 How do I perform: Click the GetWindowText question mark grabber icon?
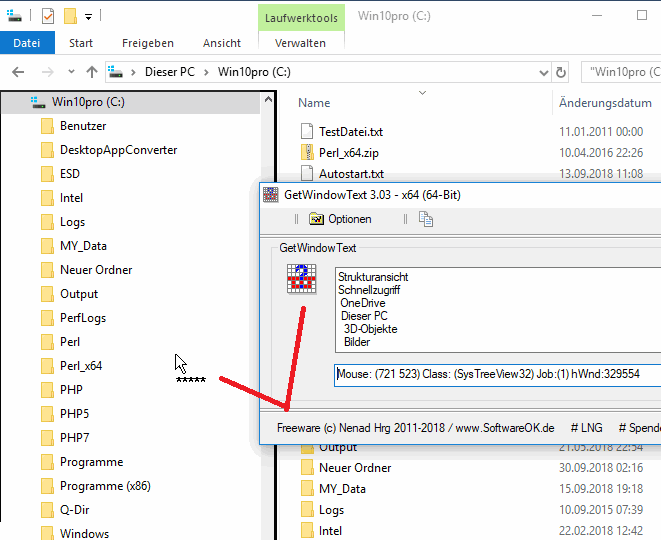(301, 279)
